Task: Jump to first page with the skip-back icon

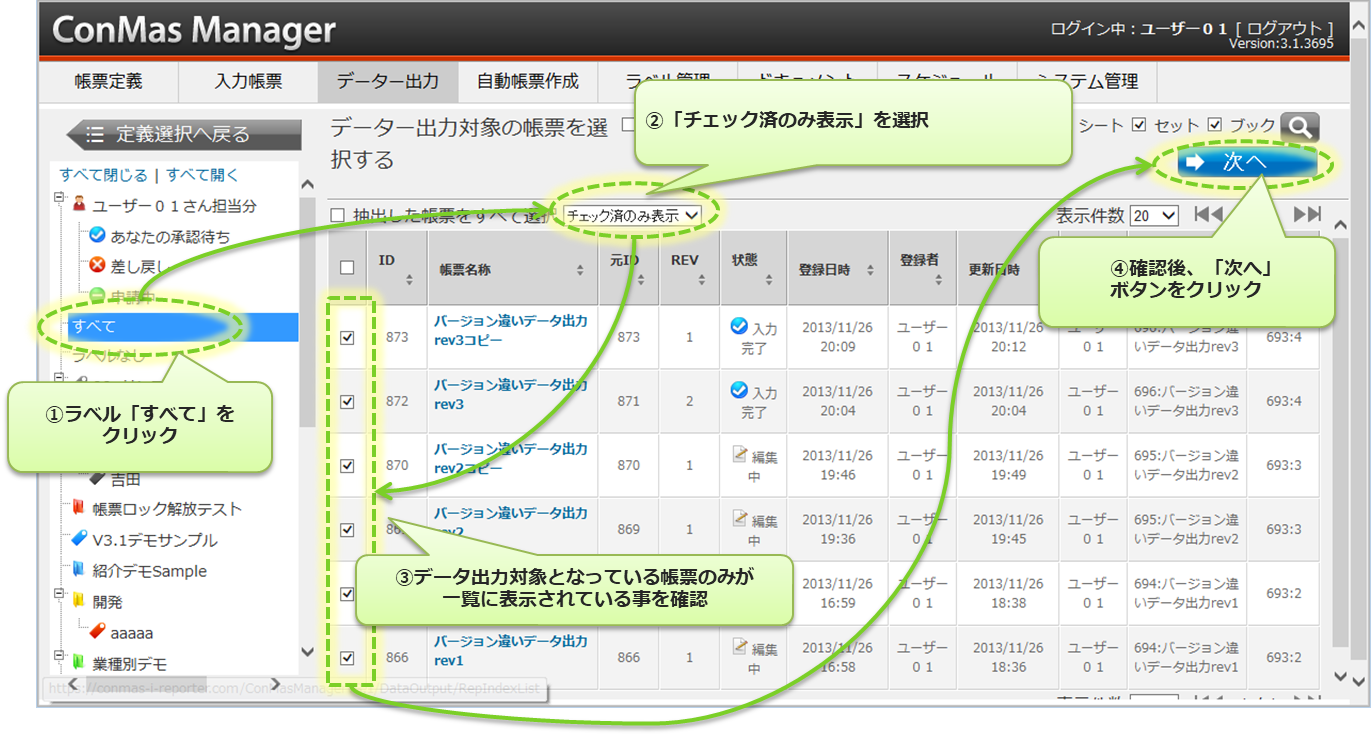Action: (x=1208, y=214)
